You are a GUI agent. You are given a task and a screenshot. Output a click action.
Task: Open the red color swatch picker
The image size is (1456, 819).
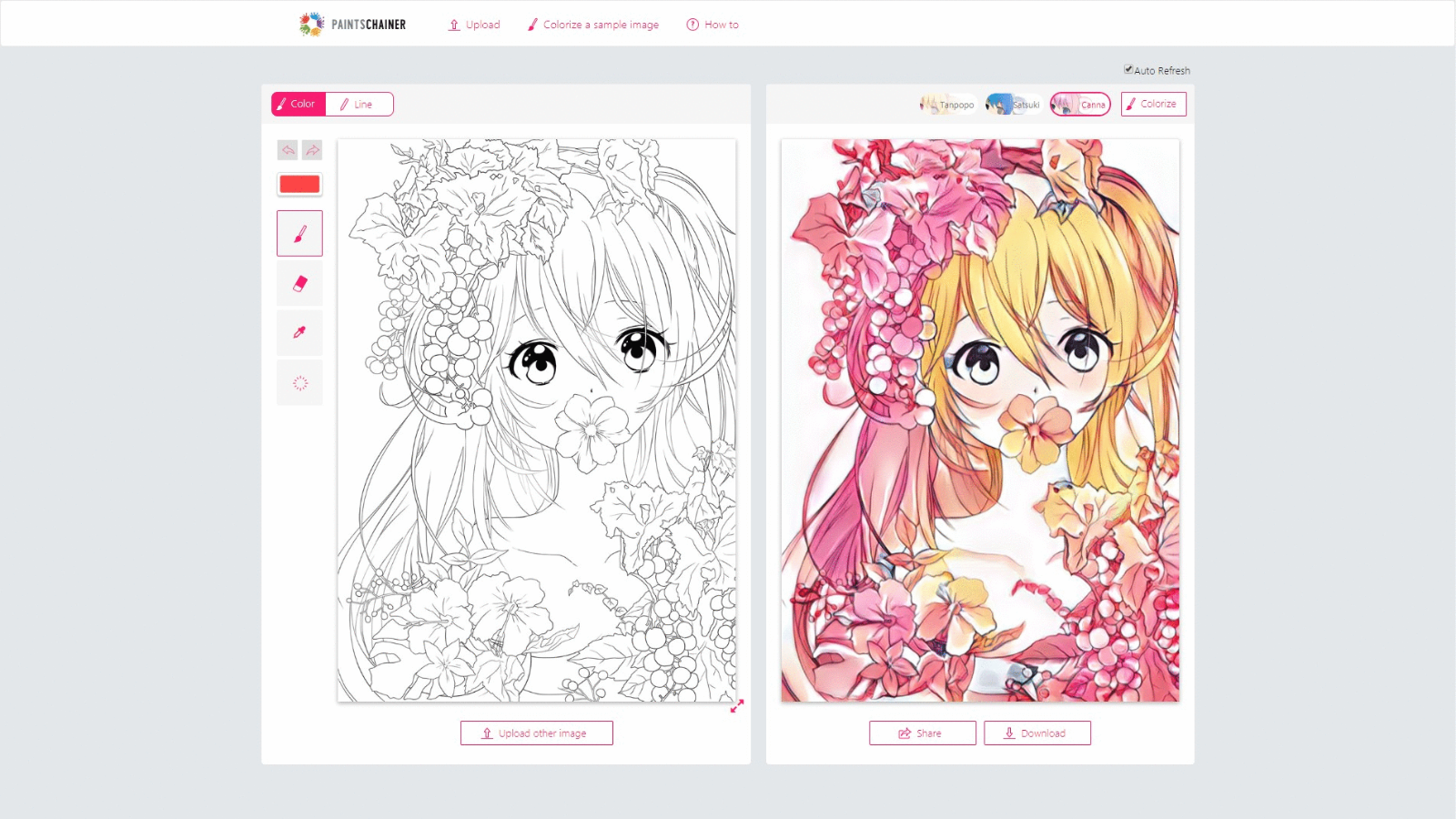(299, 185)
